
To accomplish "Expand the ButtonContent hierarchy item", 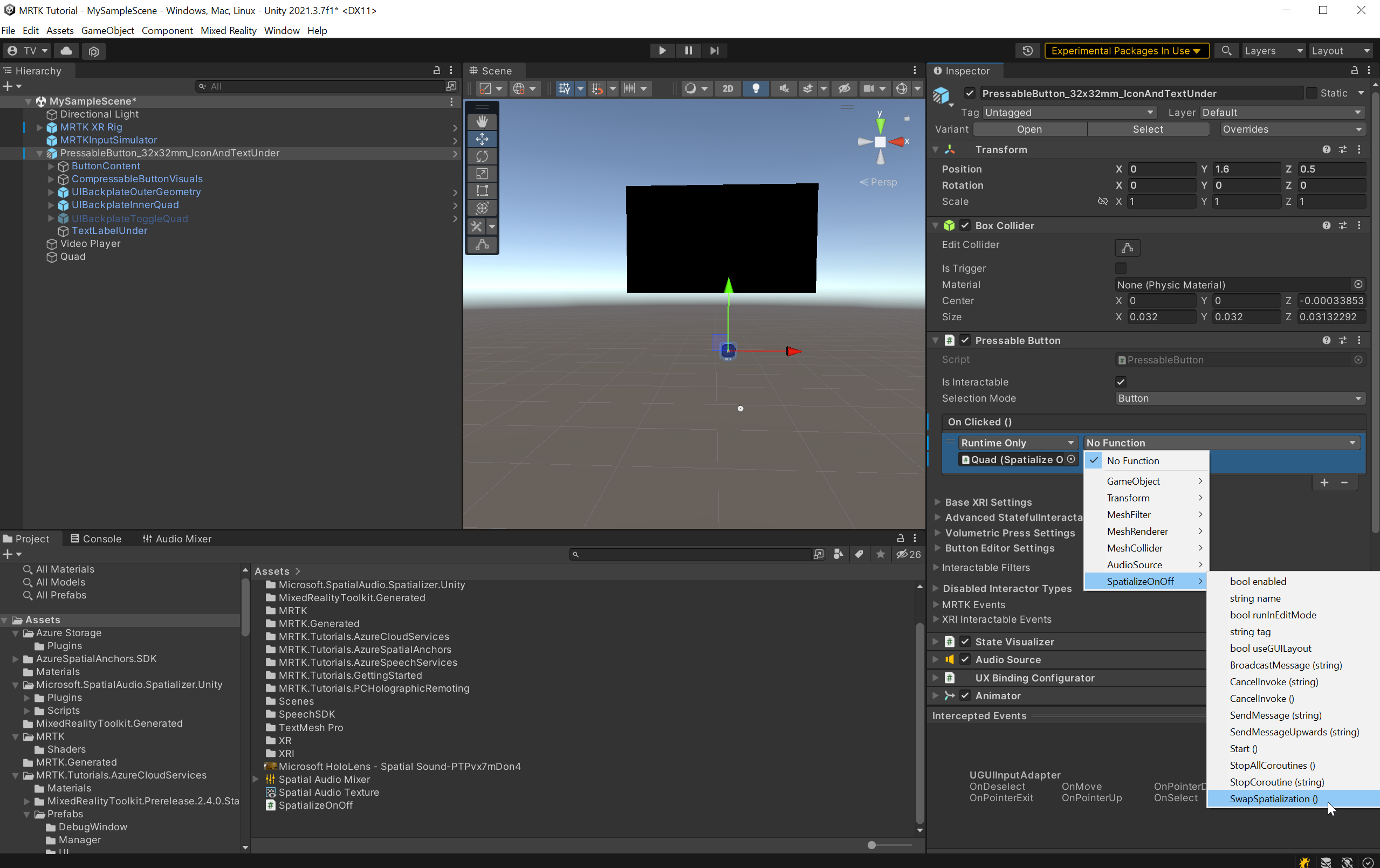I will 51,166.
